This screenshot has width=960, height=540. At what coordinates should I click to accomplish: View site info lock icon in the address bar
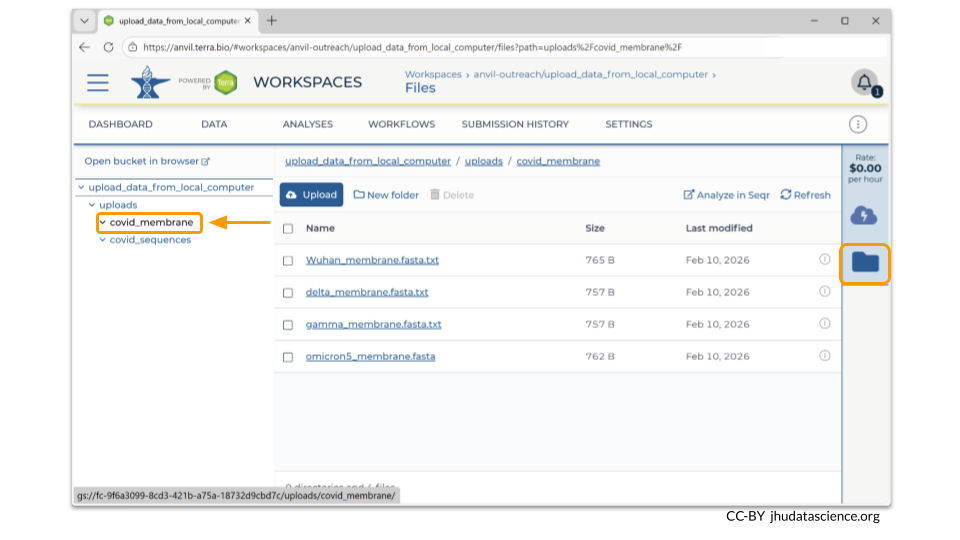(133, 47)
